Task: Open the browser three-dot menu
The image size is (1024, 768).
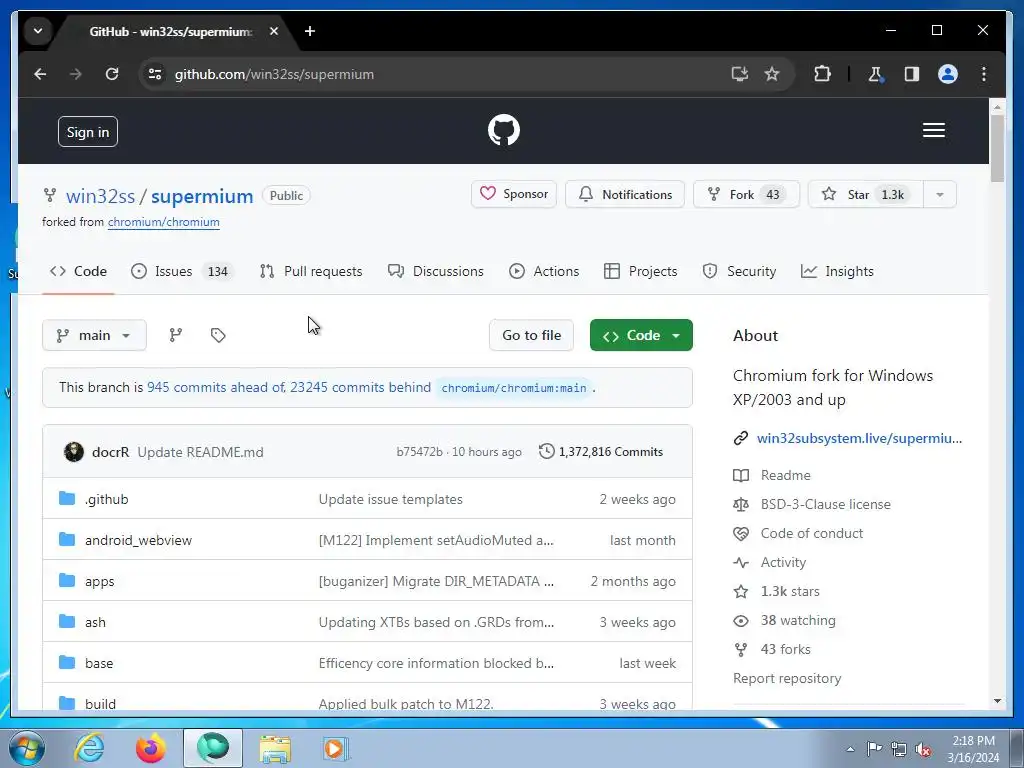Action: (984, 74)
